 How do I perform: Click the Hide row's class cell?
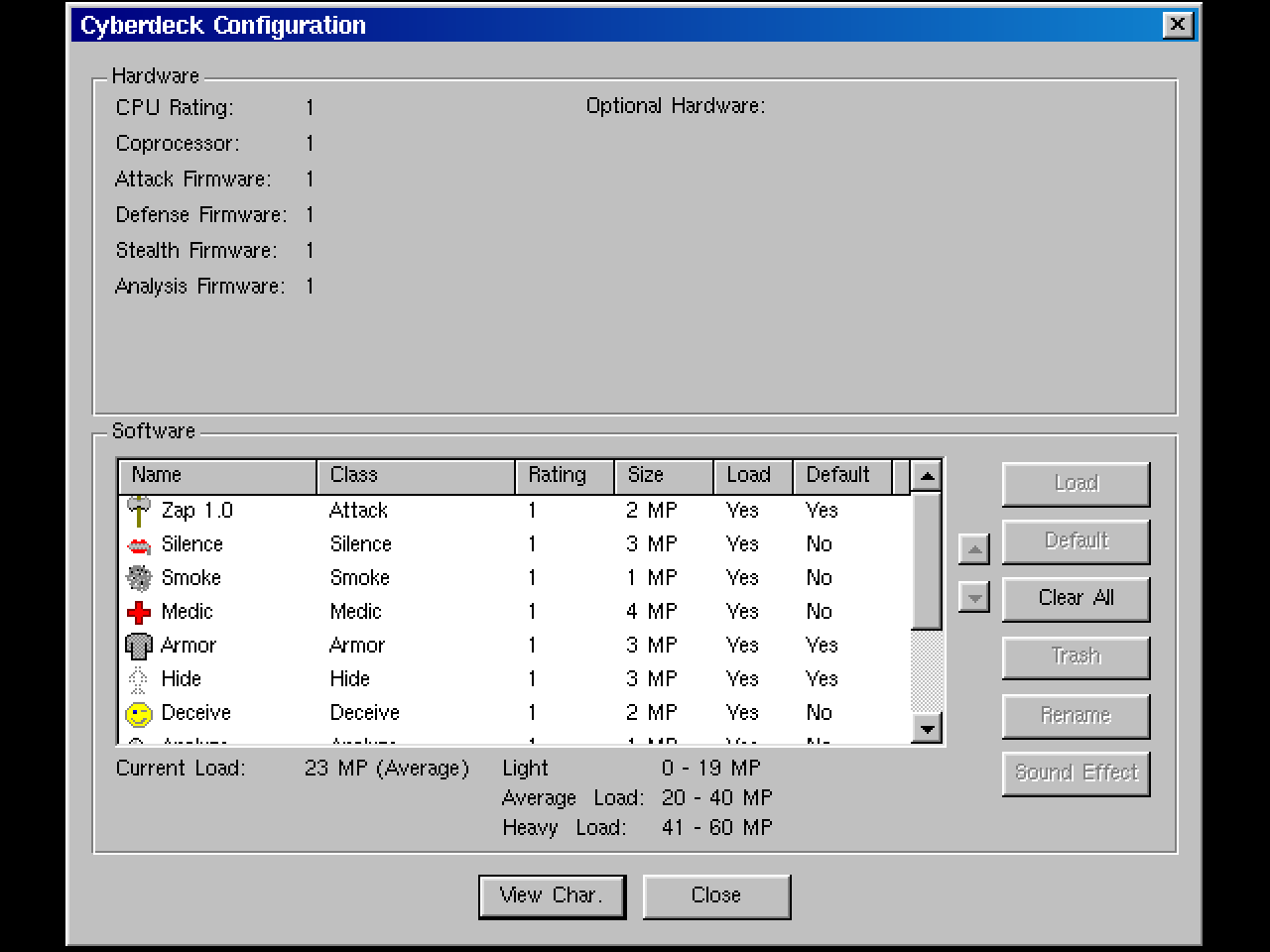click(350, 679)
